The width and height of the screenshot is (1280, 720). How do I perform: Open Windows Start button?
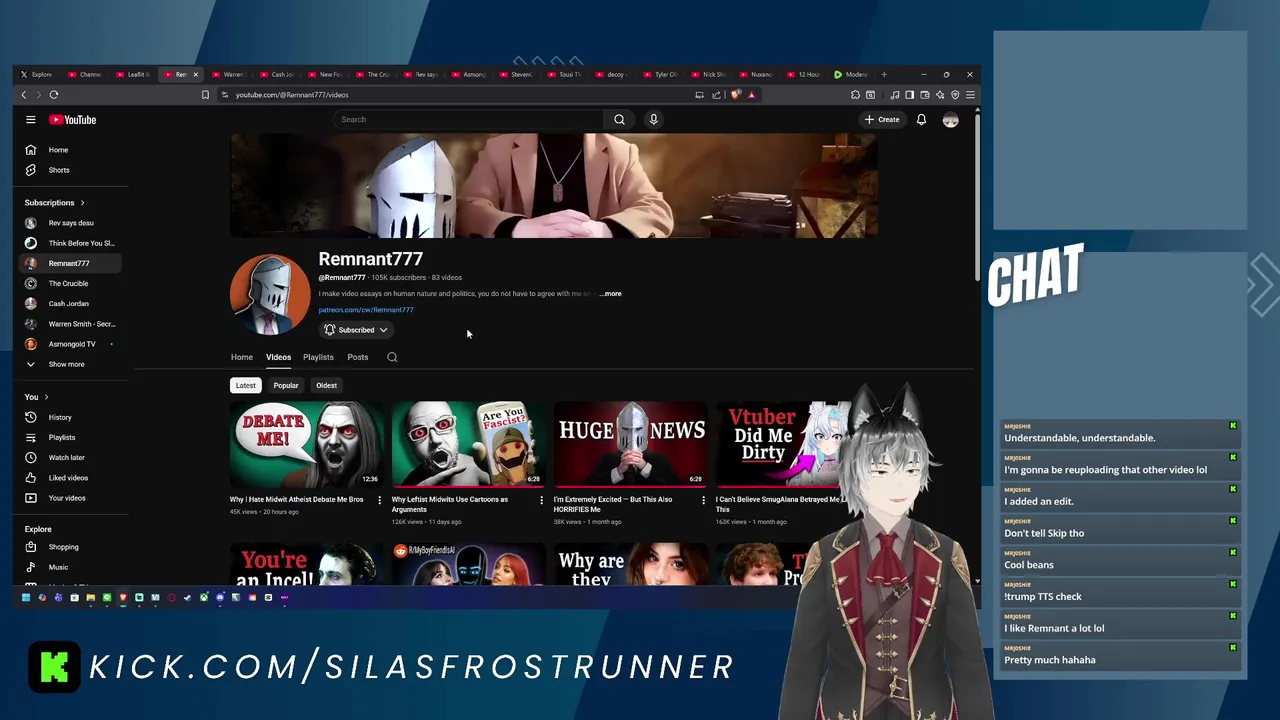click(x=26, y=597)
